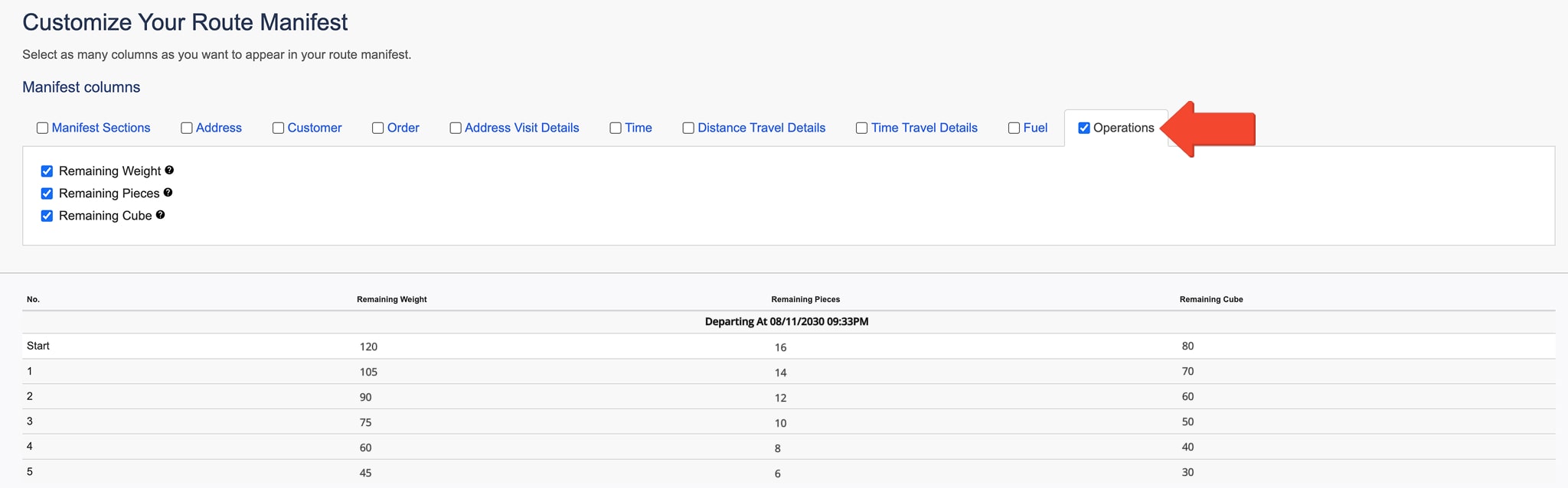
Task: Enable the Manifest Sections checkbox
Action: coord(43,128)
